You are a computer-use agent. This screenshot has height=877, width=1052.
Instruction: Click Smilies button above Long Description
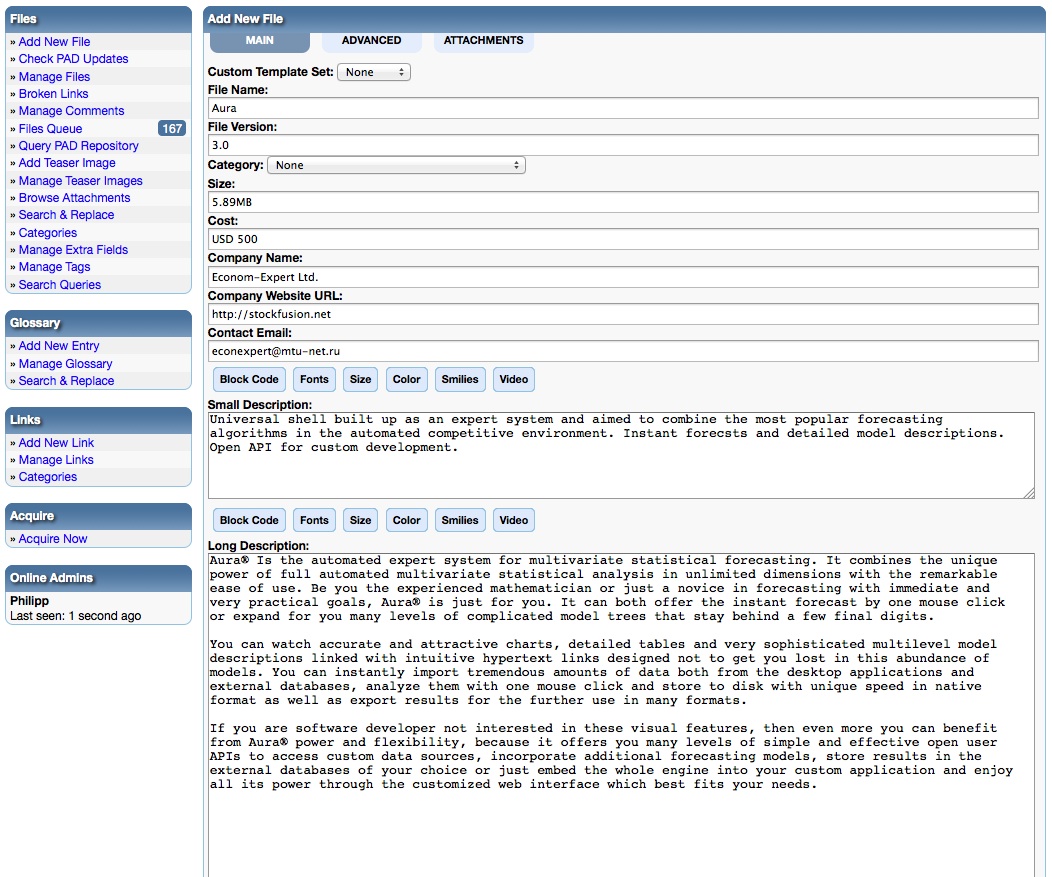(x=460, y=520)
